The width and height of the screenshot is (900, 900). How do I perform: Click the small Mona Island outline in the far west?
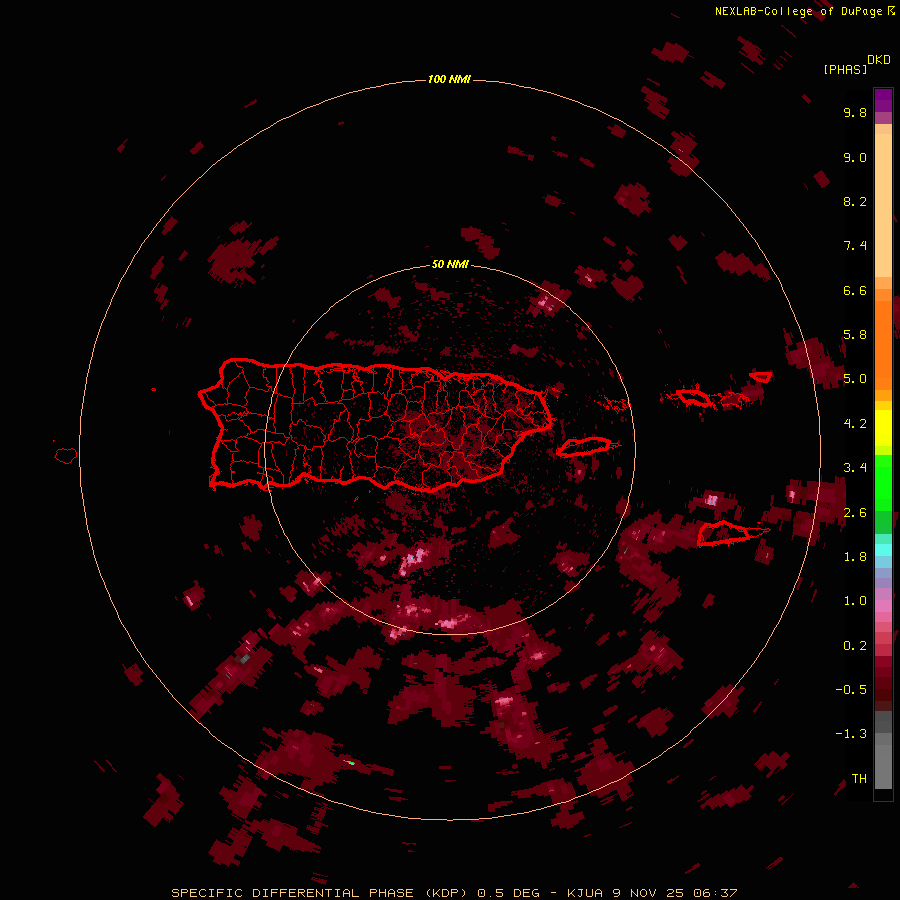tap(66, 455)
